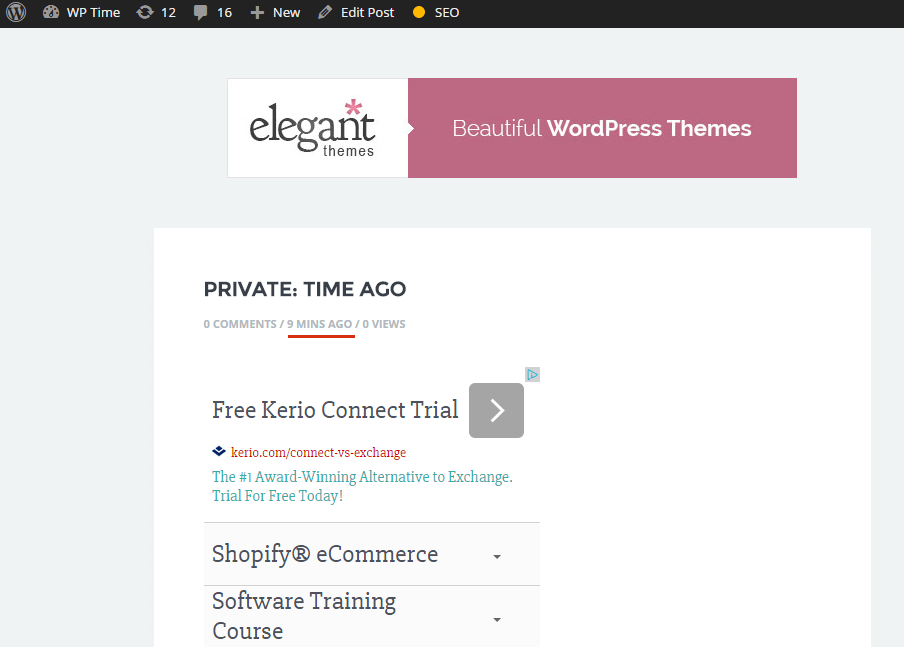Open the Software Training Course ad title

pos(304,616)
